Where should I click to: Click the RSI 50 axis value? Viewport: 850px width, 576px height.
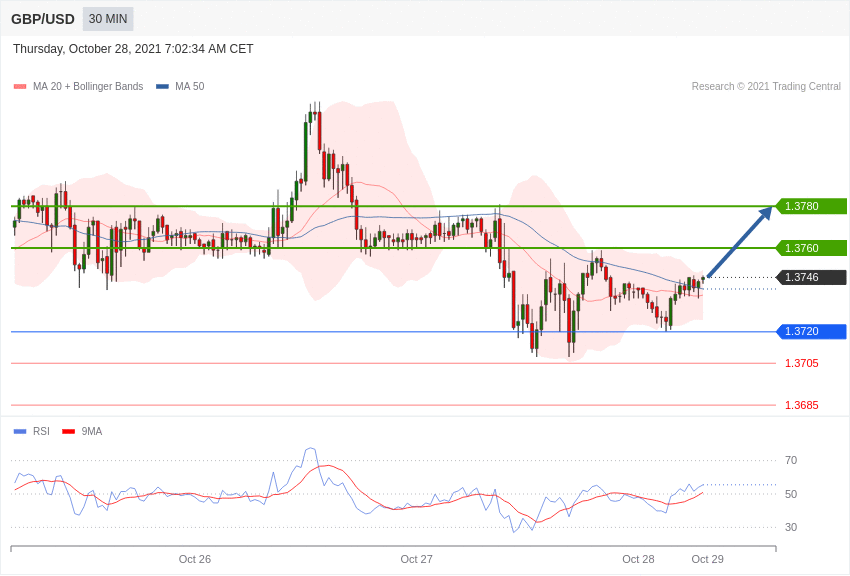[791, 494]
